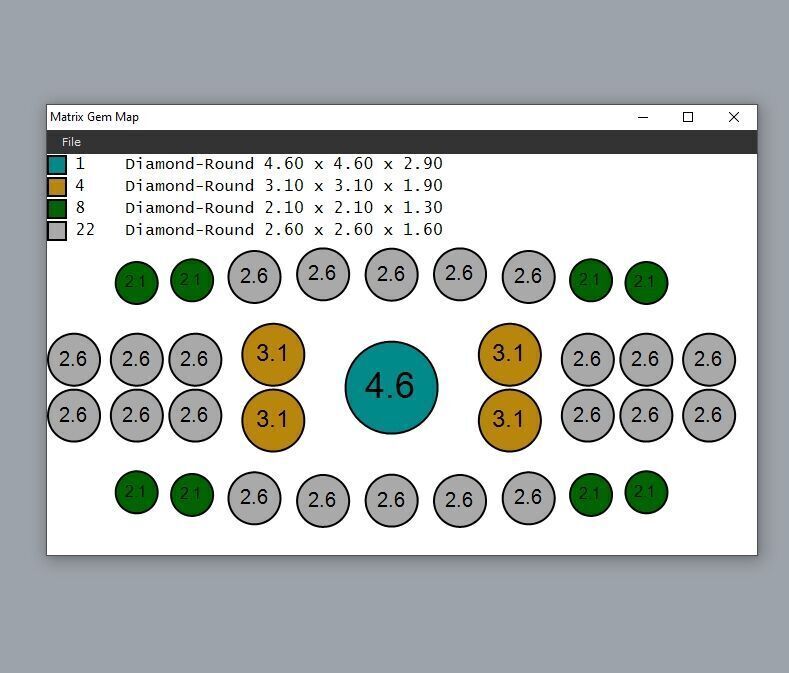Open the File menu

point(71,142)
